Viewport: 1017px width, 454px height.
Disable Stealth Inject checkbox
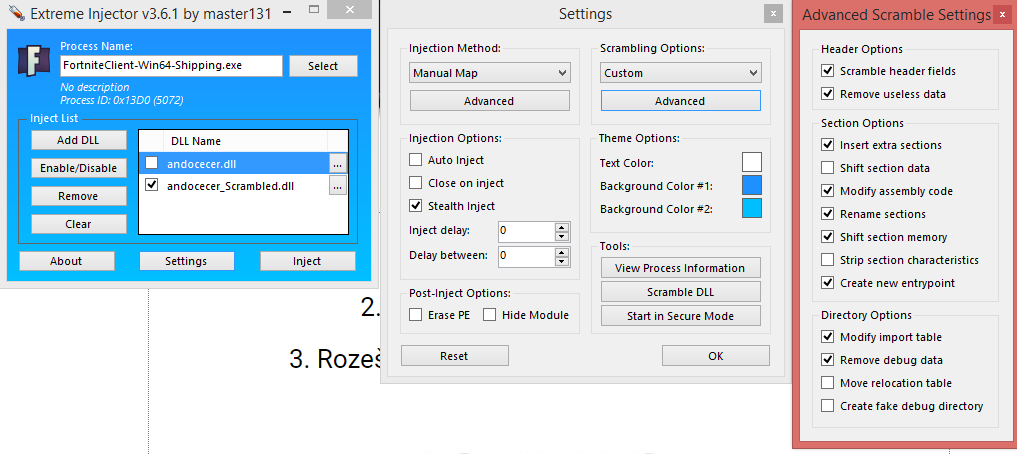pyautogui.click(x=416, y=206)
